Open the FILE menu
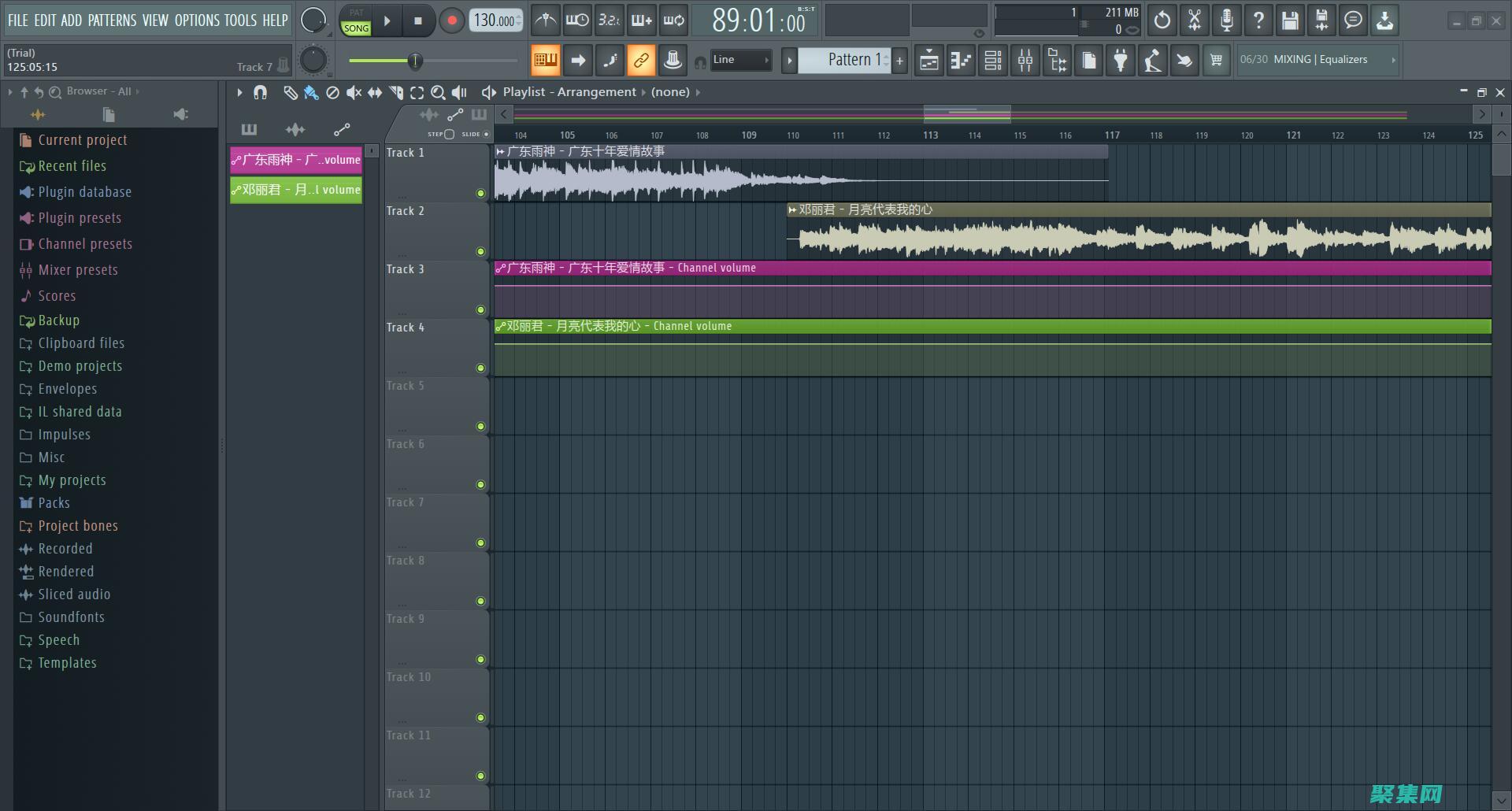Viewport: 1512px width, 811px height. click(17, 20)
